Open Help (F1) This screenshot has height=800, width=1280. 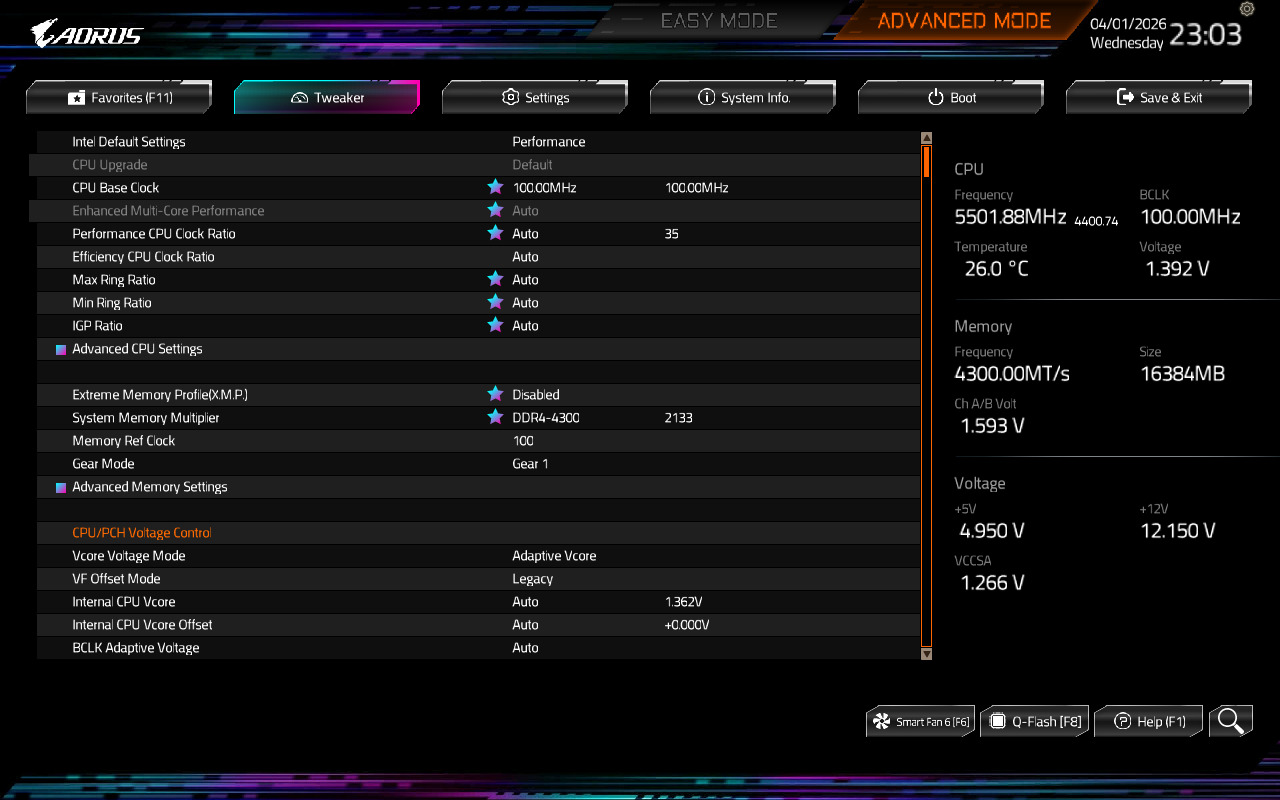(1148, 721)
